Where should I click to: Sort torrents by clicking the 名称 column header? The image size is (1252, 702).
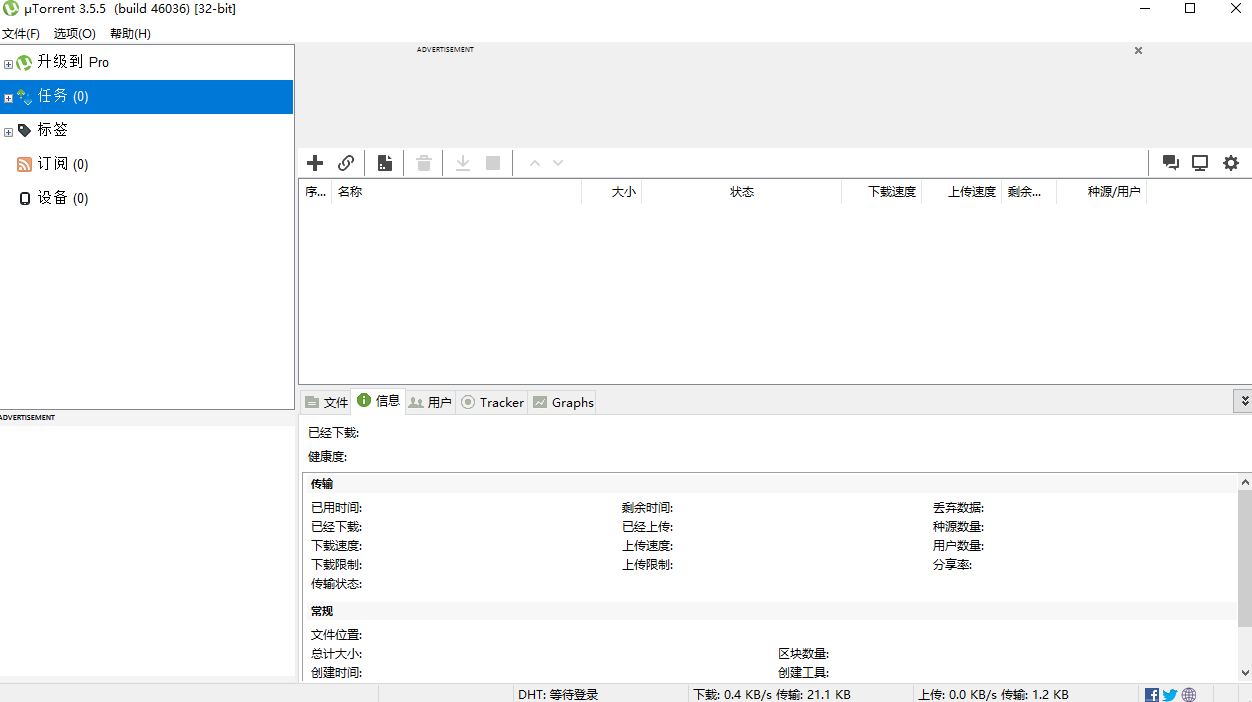(351, 192)
